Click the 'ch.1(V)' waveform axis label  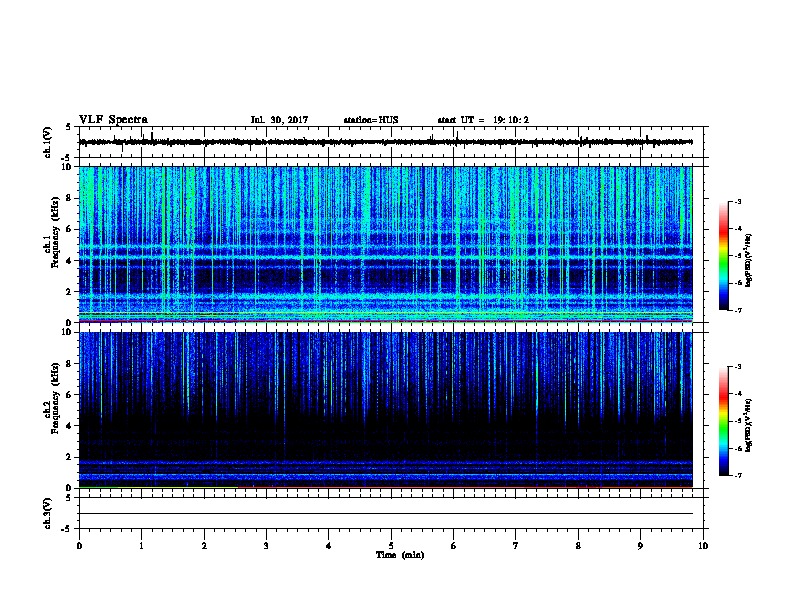tap(48, 142)
